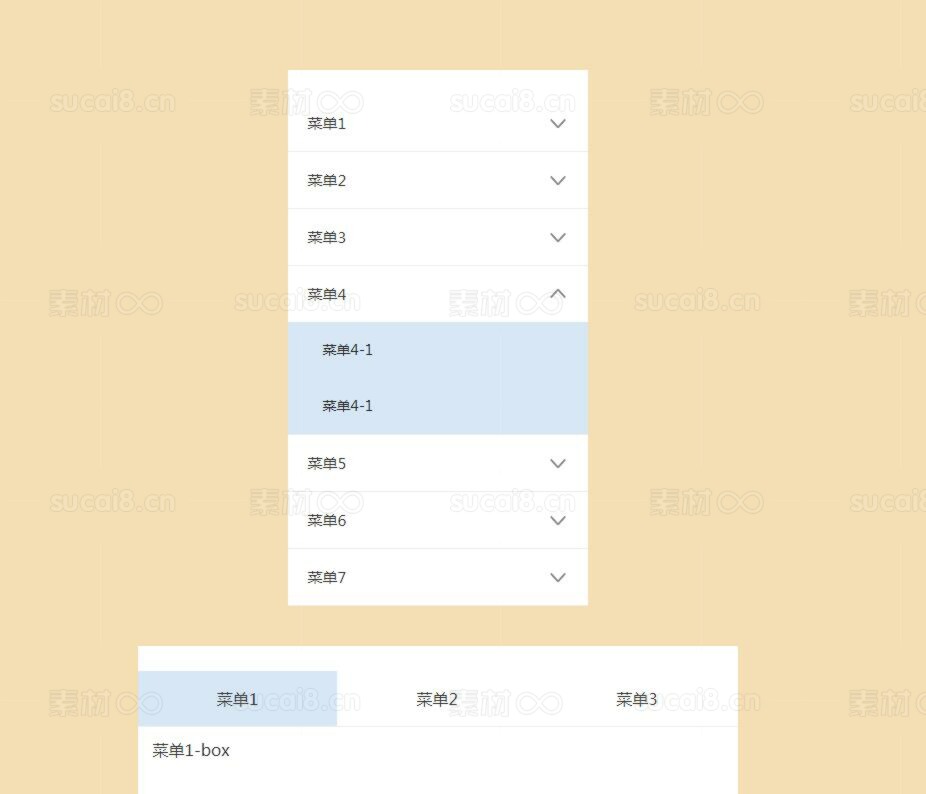Screen dimensions: 926x794
Task: Collapse 菜单4 using its up chevron
Action: (558, 294)
